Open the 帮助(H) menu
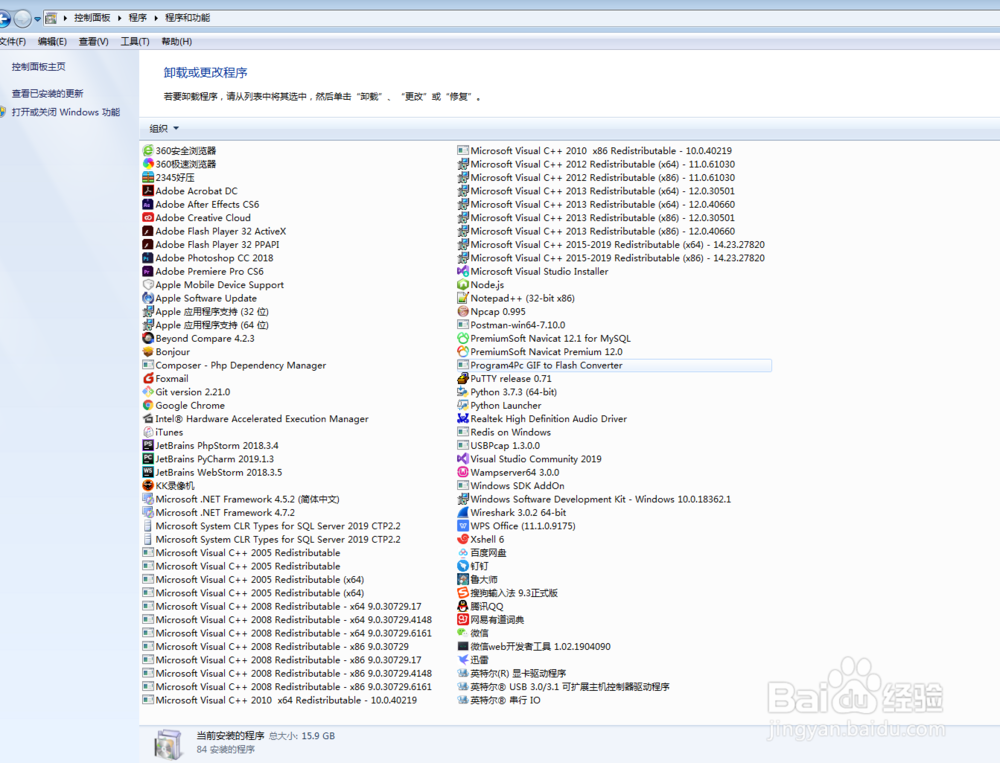Screen dimensions: 1000x763 click(177, 41)
